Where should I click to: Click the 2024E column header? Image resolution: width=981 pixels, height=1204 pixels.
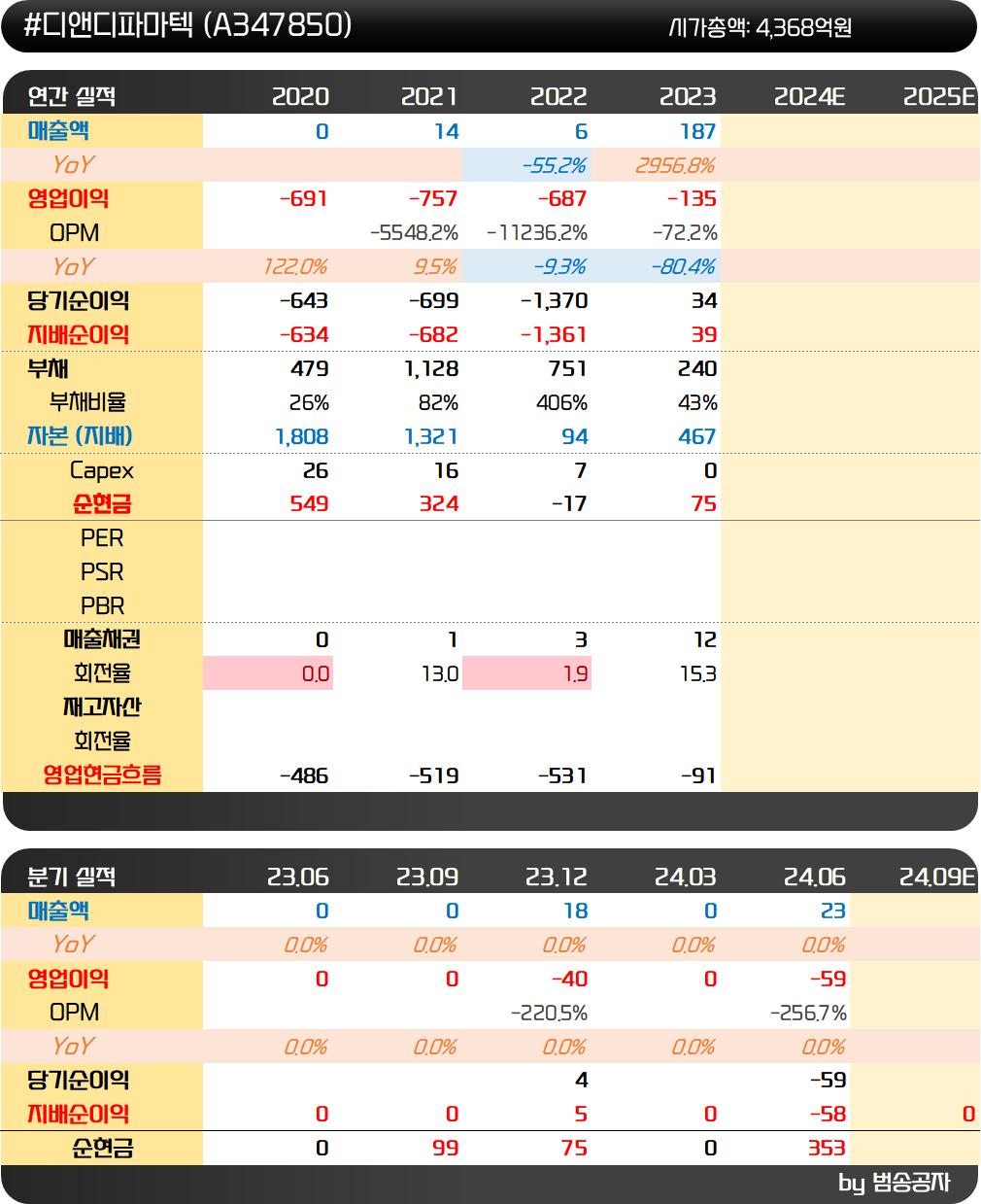pyautogui.click(x=810, y=96)
